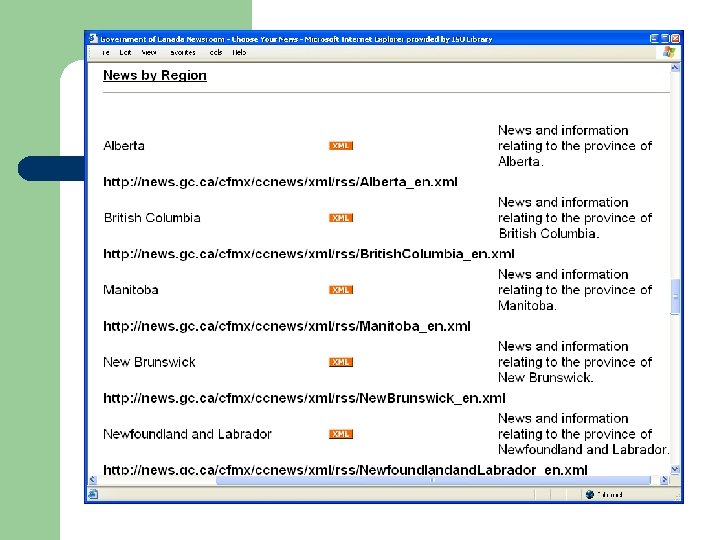Click the horizontal scrollbar thumb
The image size is (720, 540).
(433, 480)
